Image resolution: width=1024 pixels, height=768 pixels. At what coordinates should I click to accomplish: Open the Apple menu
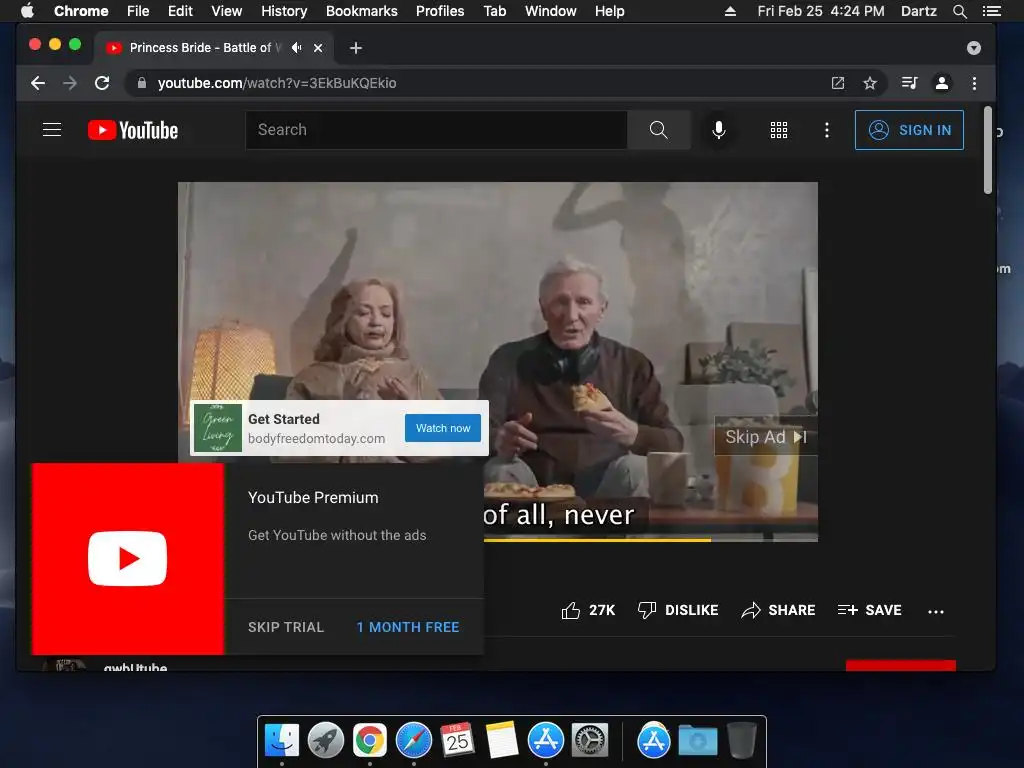(27, 11)
